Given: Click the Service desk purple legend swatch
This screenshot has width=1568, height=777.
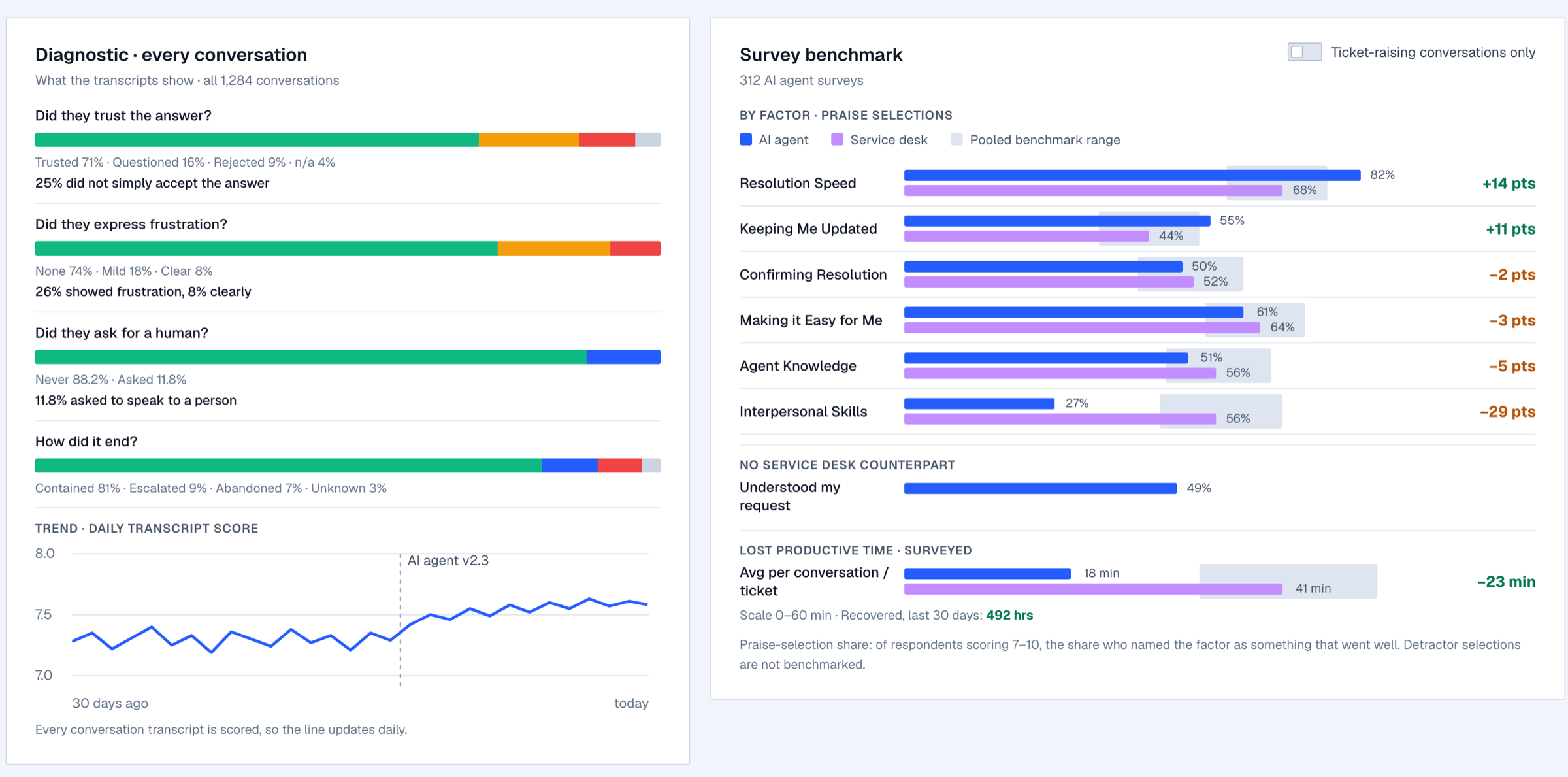Looking at the screenshot, I should click(837, 139).
